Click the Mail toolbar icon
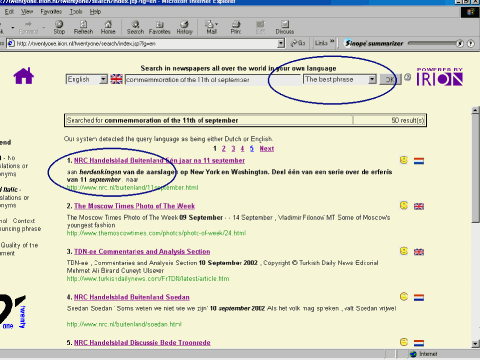Viewport: 480px width, 360px height. tap(210, 27)
